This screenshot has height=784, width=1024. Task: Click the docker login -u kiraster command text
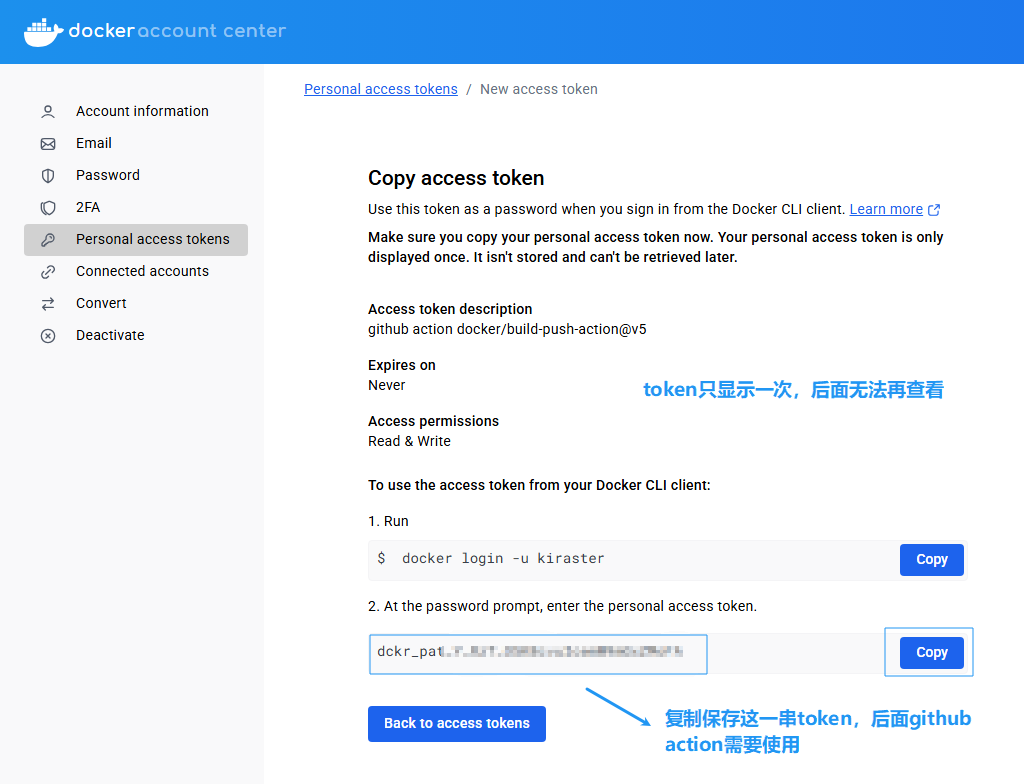click(x=503, y=559)
